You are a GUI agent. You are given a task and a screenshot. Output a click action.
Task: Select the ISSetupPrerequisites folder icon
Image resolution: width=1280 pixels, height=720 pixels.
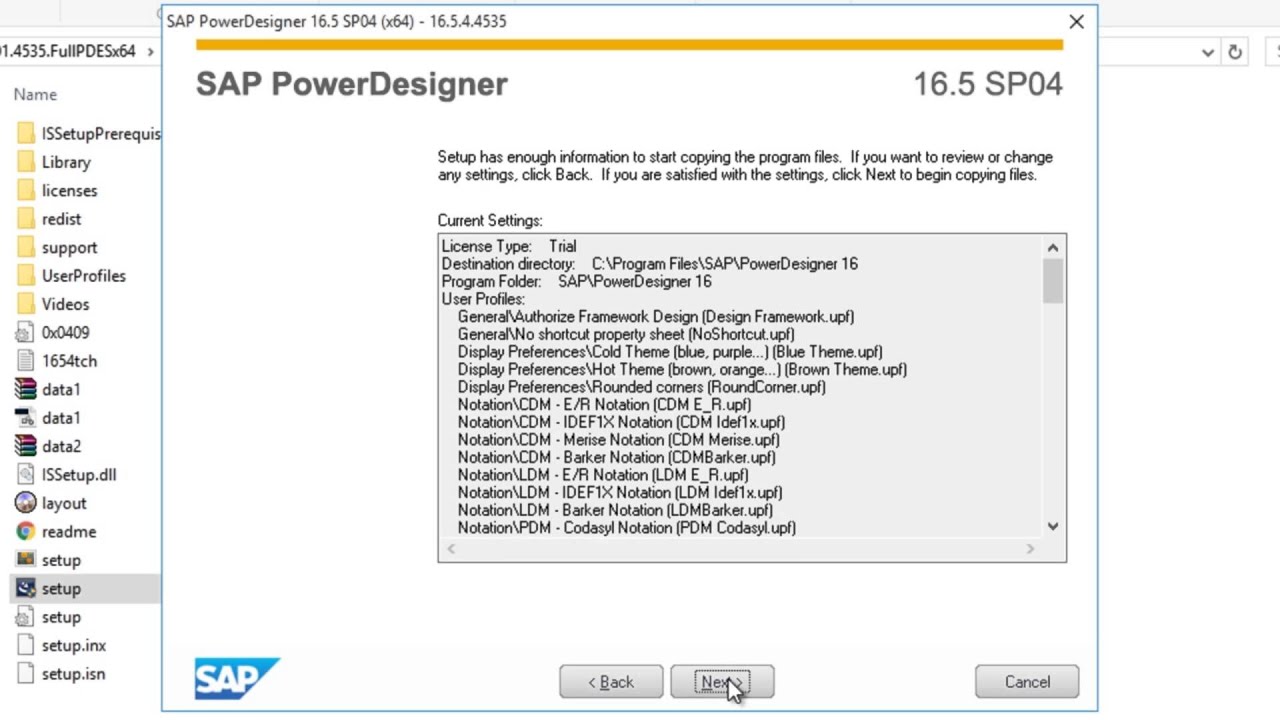click(26, 133)
